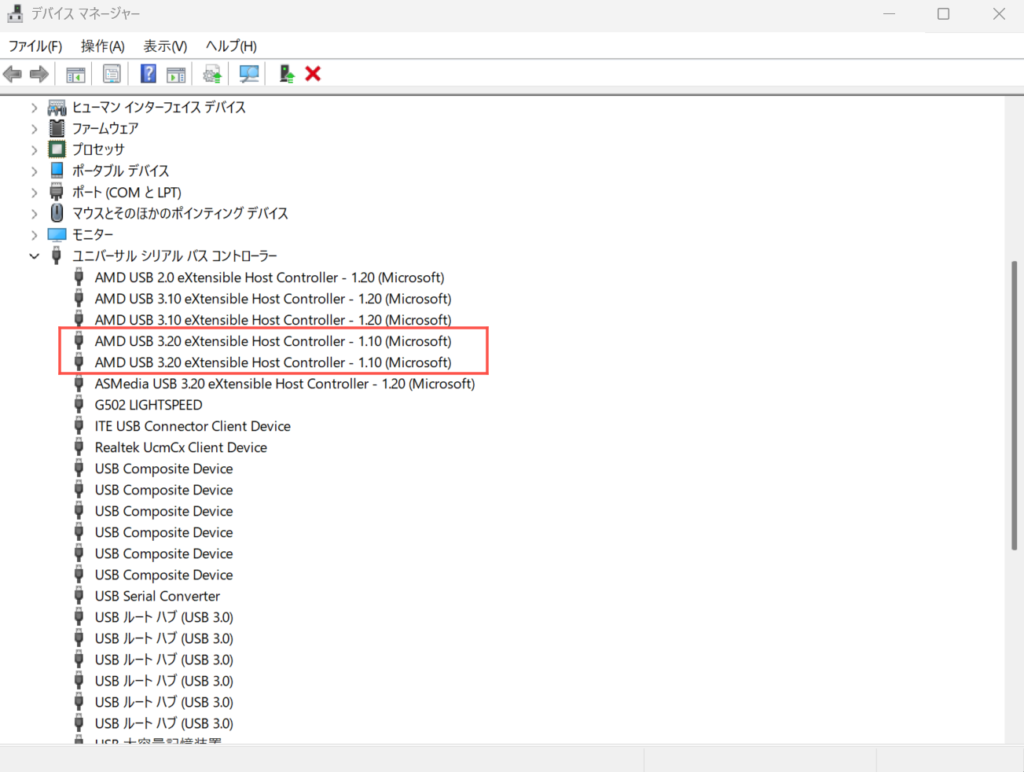The height and width of the screenshot is (772, 1024).
Task: Select ASMedia USB 3.20 eXtensible Host Controller
Action: (x=285, y=384)
